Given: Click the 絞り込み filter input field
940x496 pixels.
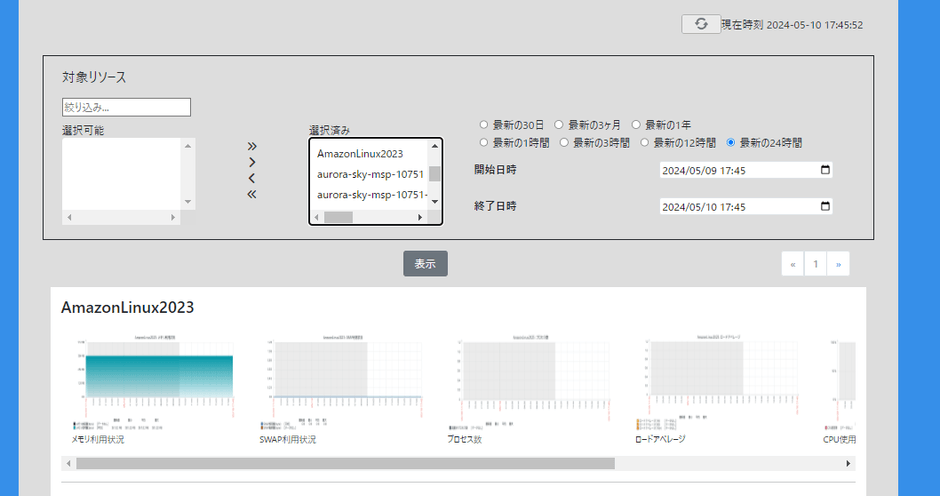Looking at the screenshot, I should (126, 107).
